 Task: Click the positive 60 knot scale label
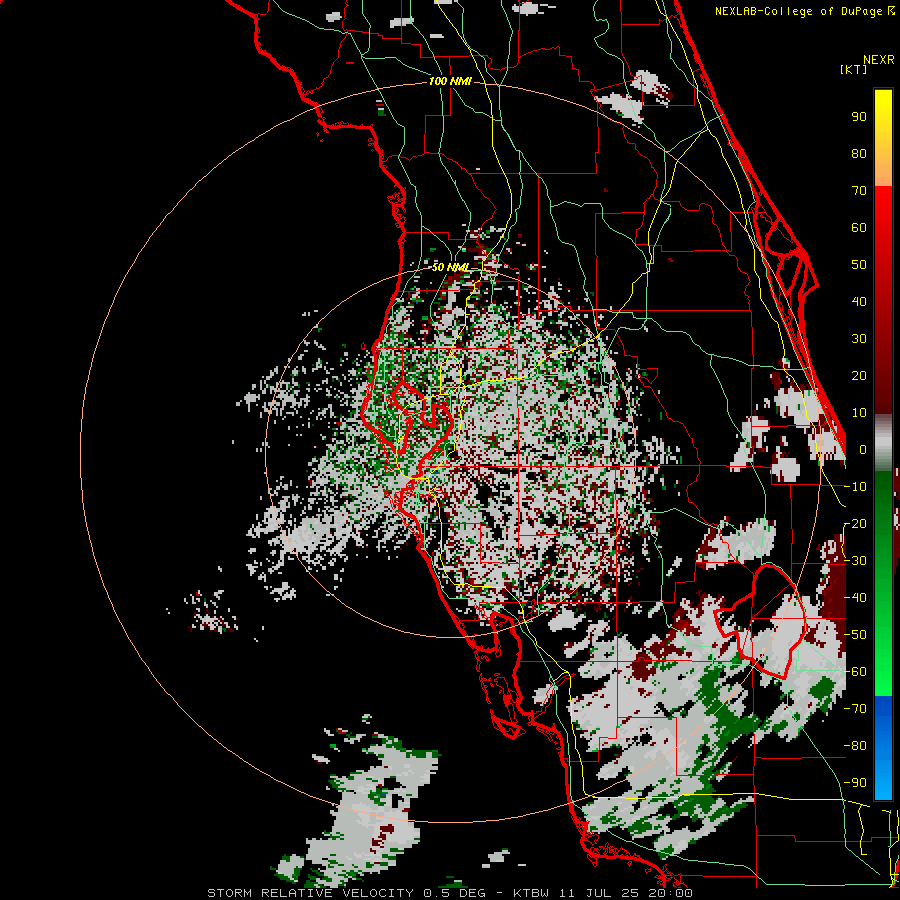click(x=859, y=227)
